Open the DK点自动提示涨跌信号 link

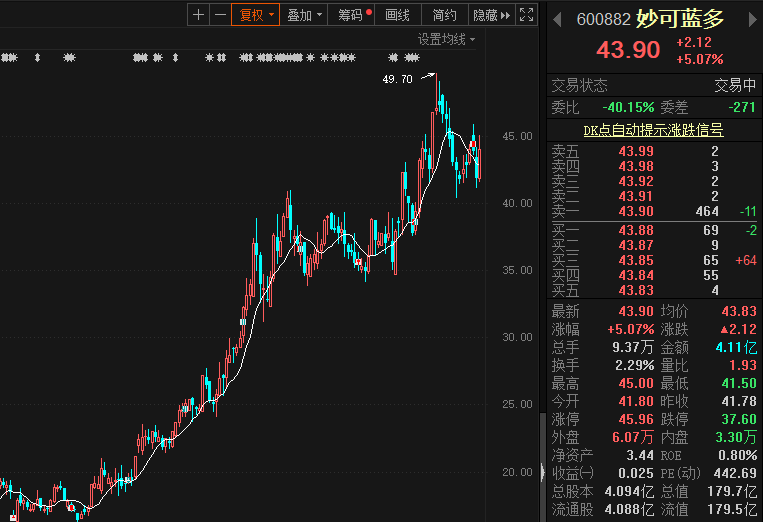pos(653,130)
